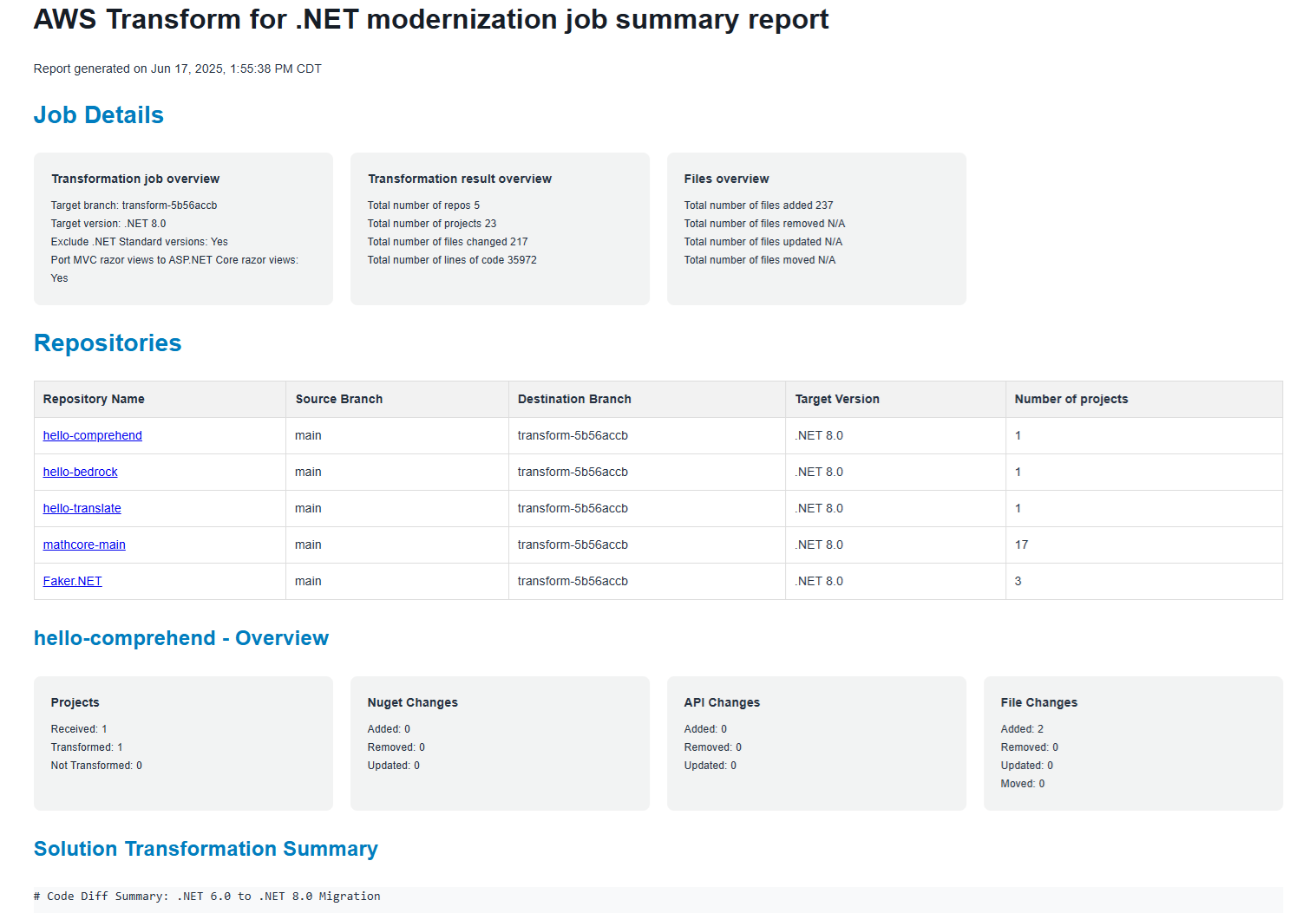This screenshot has height=913, width=1316.
Task: Click the Nuget Changes card
Action: pyautogui.click(x=500, y=743)
